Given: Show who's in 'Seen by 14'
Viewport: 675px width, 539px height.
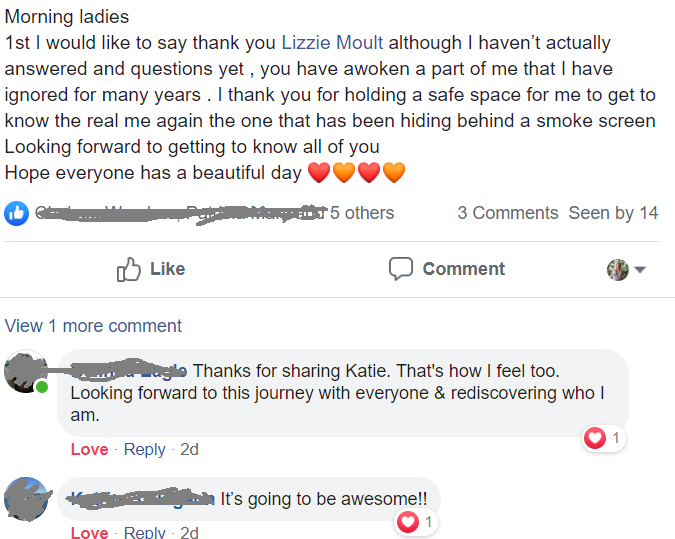Looking at the screenshot, I should tap(613, 213).
